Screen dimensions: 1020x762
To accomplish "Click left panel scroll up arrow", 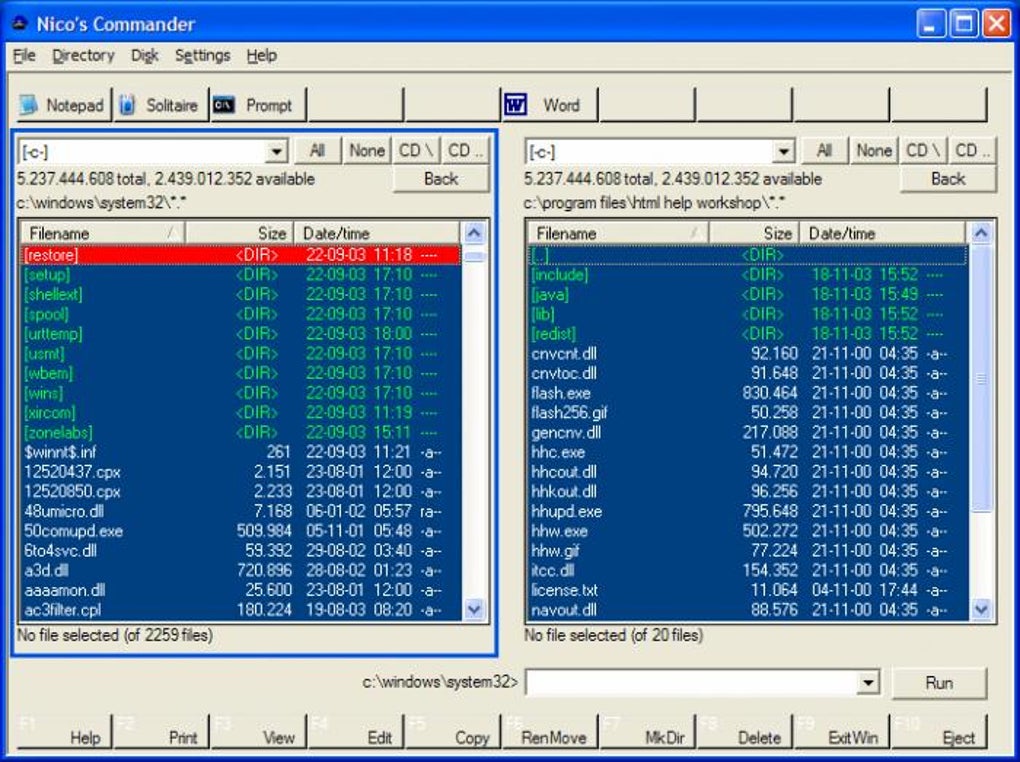I will pyautogui.click(x=474, y=233).
